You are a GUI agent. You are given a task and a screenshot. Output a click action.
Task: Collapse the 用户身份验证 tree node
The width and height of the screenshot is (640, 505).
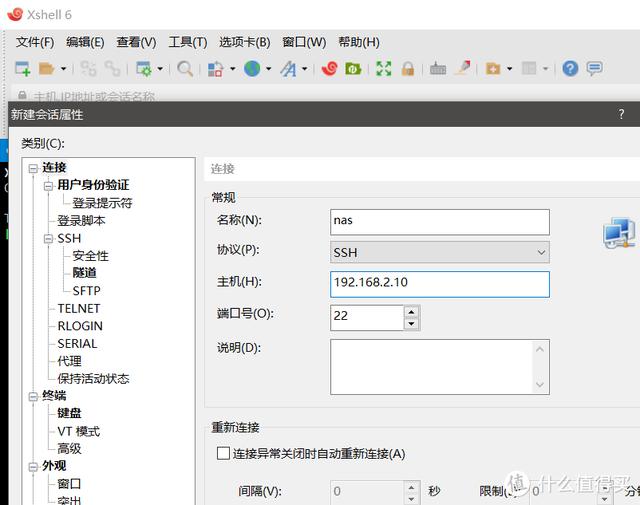tap(48, 186)
